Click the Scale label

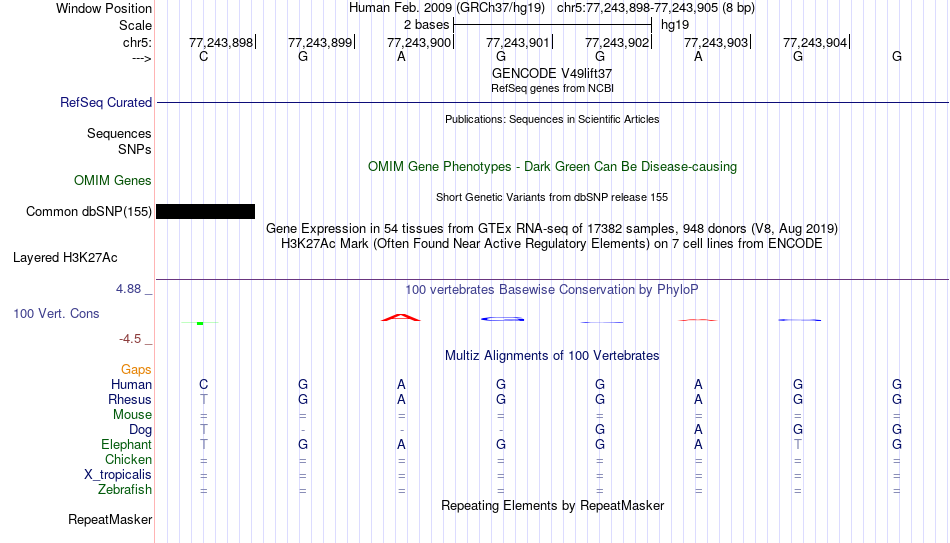(x=136, y=25)
